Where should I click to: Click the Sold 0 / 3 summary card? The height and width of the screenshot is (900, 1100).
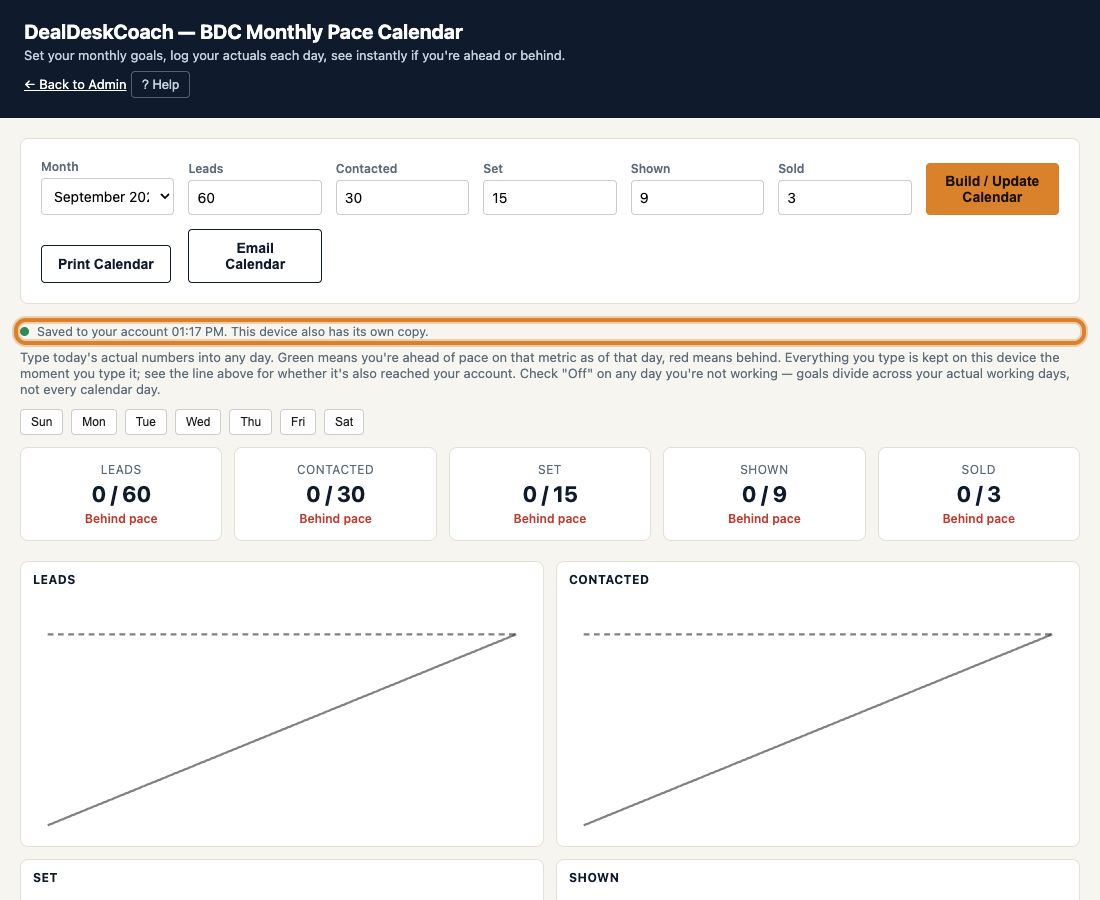pyautogui.click(x=979, y=495)
